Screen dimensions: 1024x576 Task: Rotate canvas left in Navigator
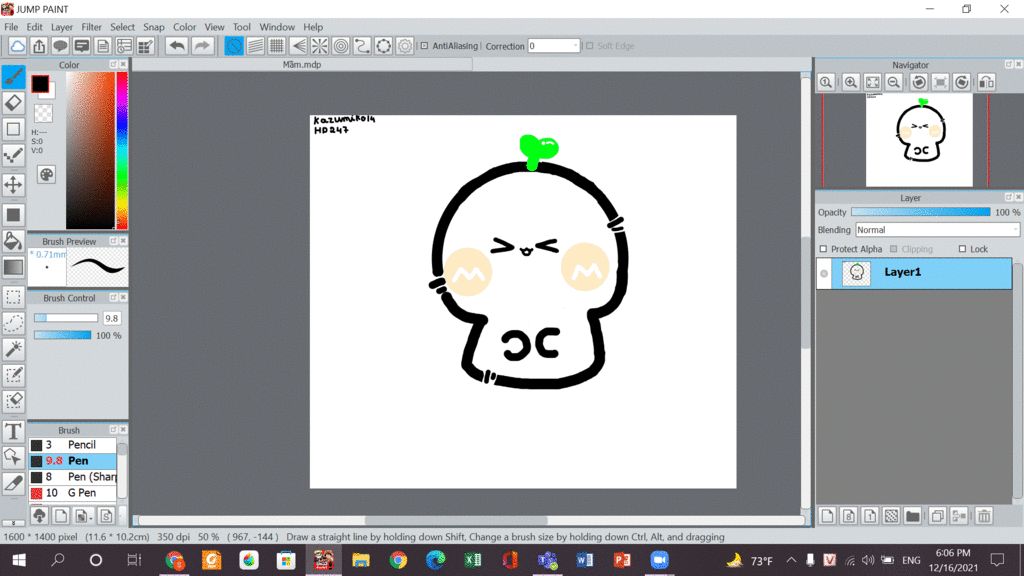pos(919,82)
